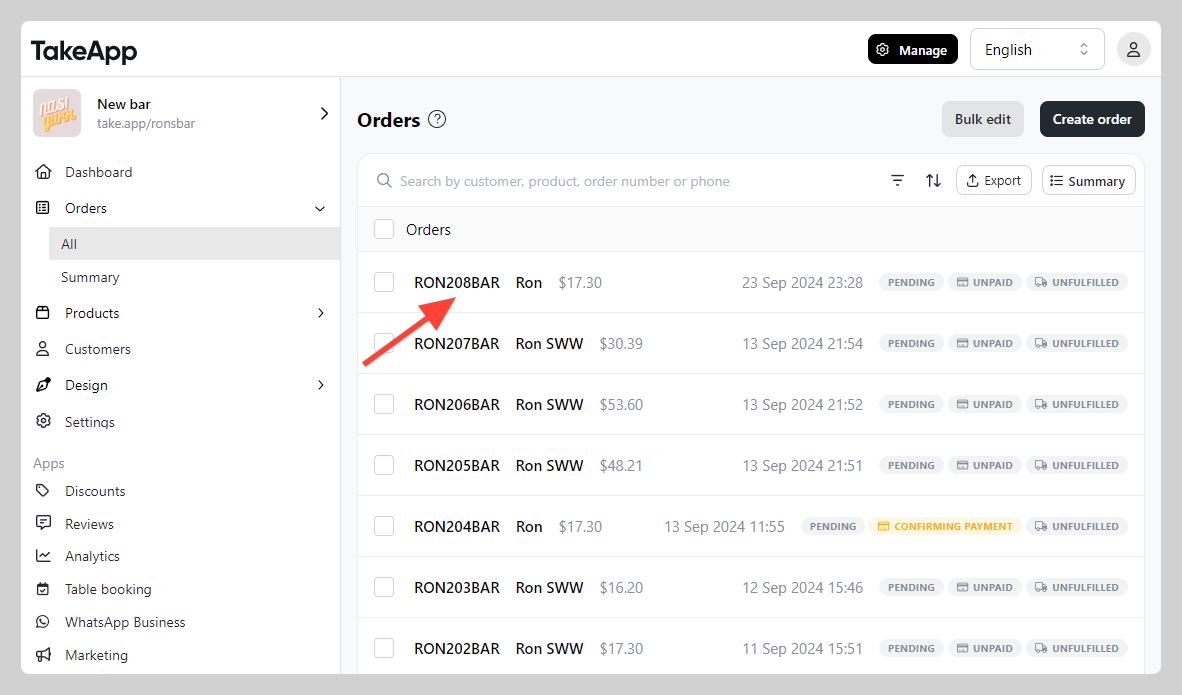Click the Reviews speech bubble icon

[x=43, y=523]
